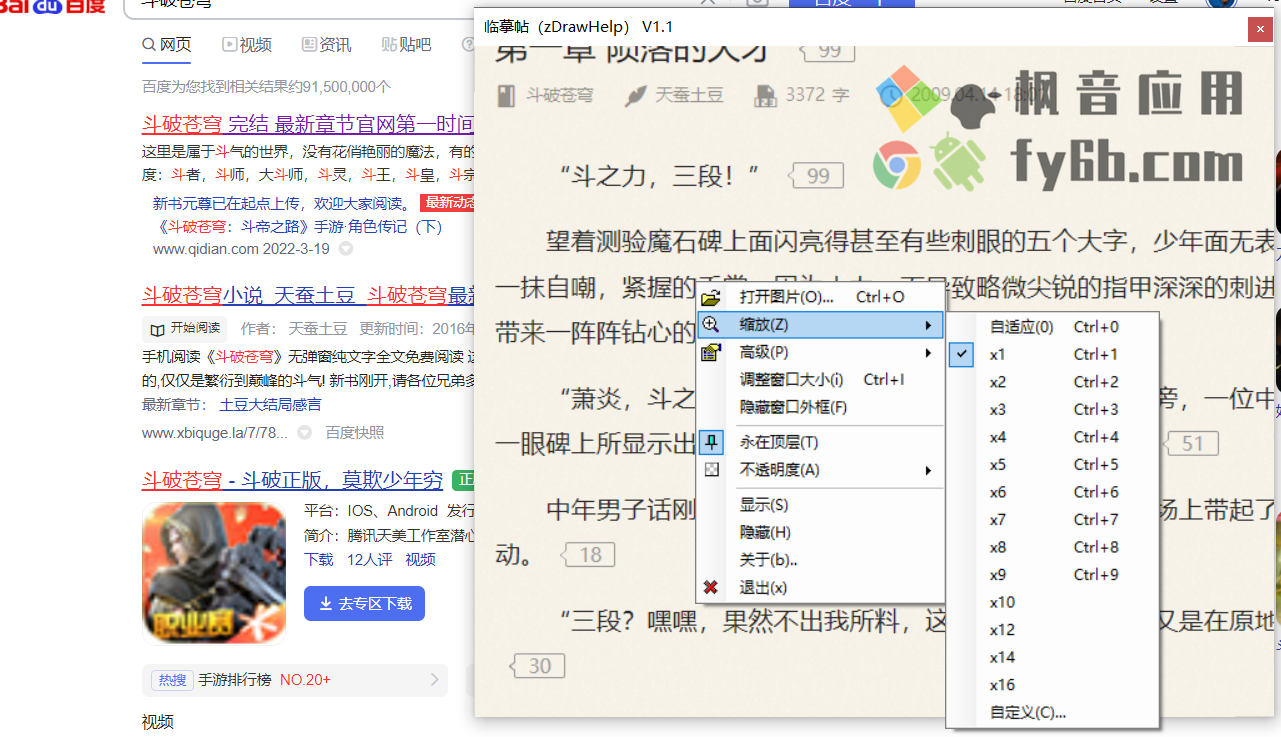Switch to the 视频 tab in Baidu
This screenshot has height=737, width=1281.
[247, 44]
